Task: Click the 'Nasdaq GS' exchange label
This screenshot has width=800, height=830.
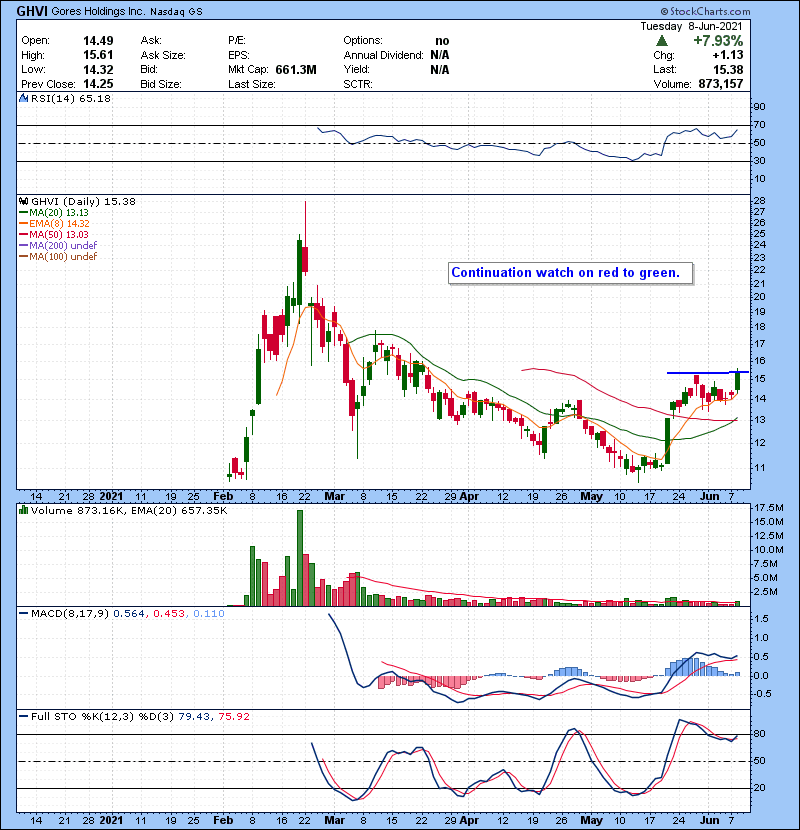Action: [x=176, y=12]
